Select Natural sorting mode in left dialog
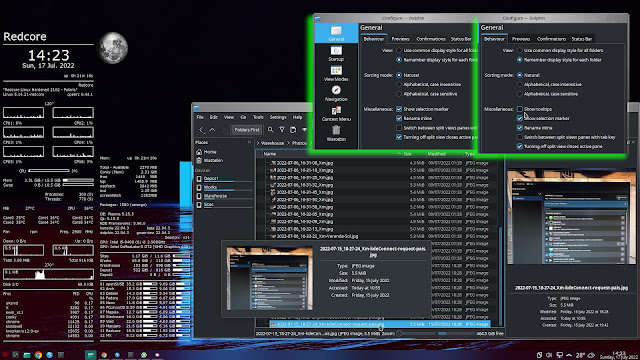This screenshot has width=640, height=360. point(399,75)
